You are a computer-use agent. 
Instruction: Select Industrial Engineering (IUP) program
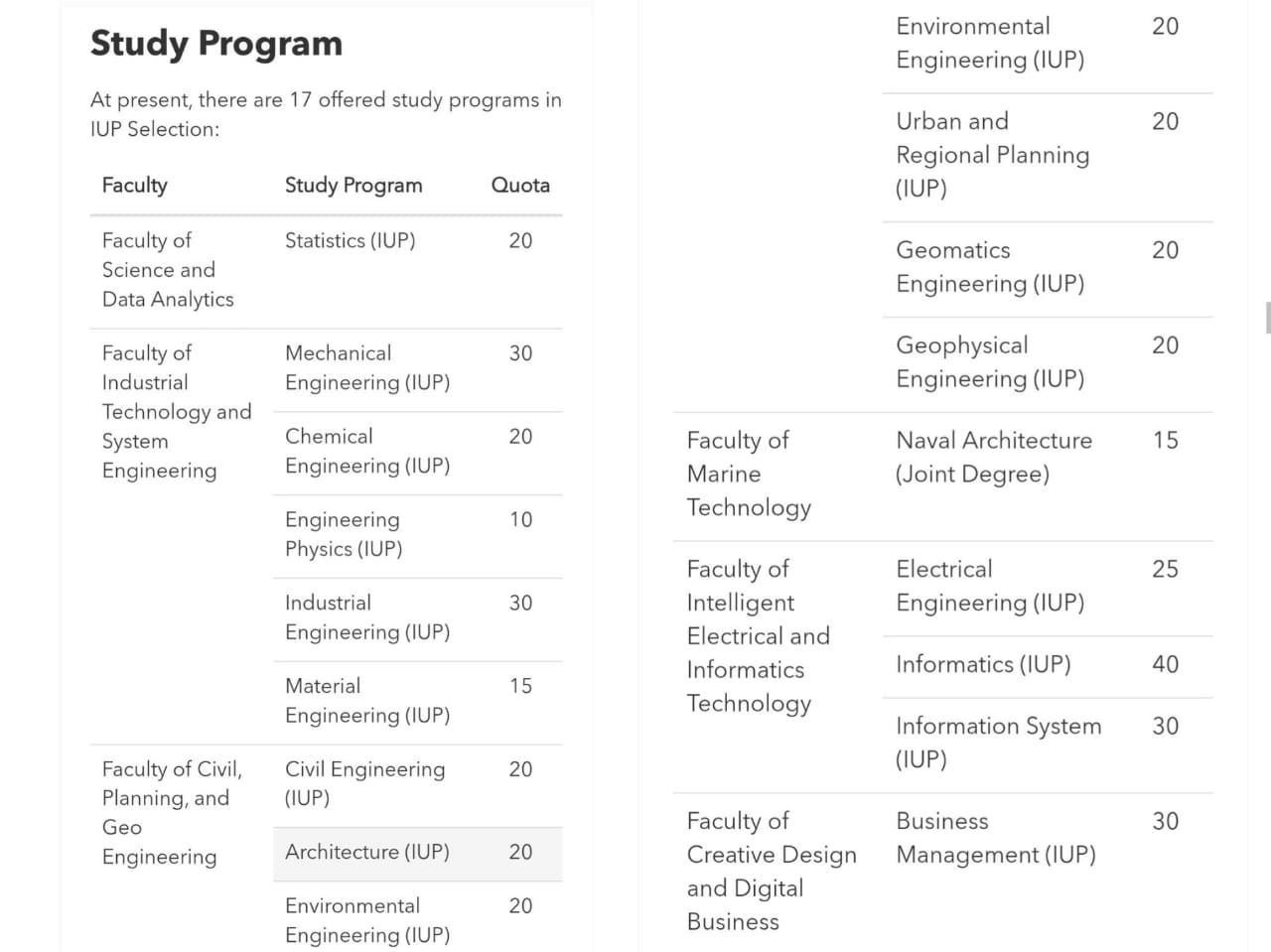pyautogui.click(x=366, y=617)
